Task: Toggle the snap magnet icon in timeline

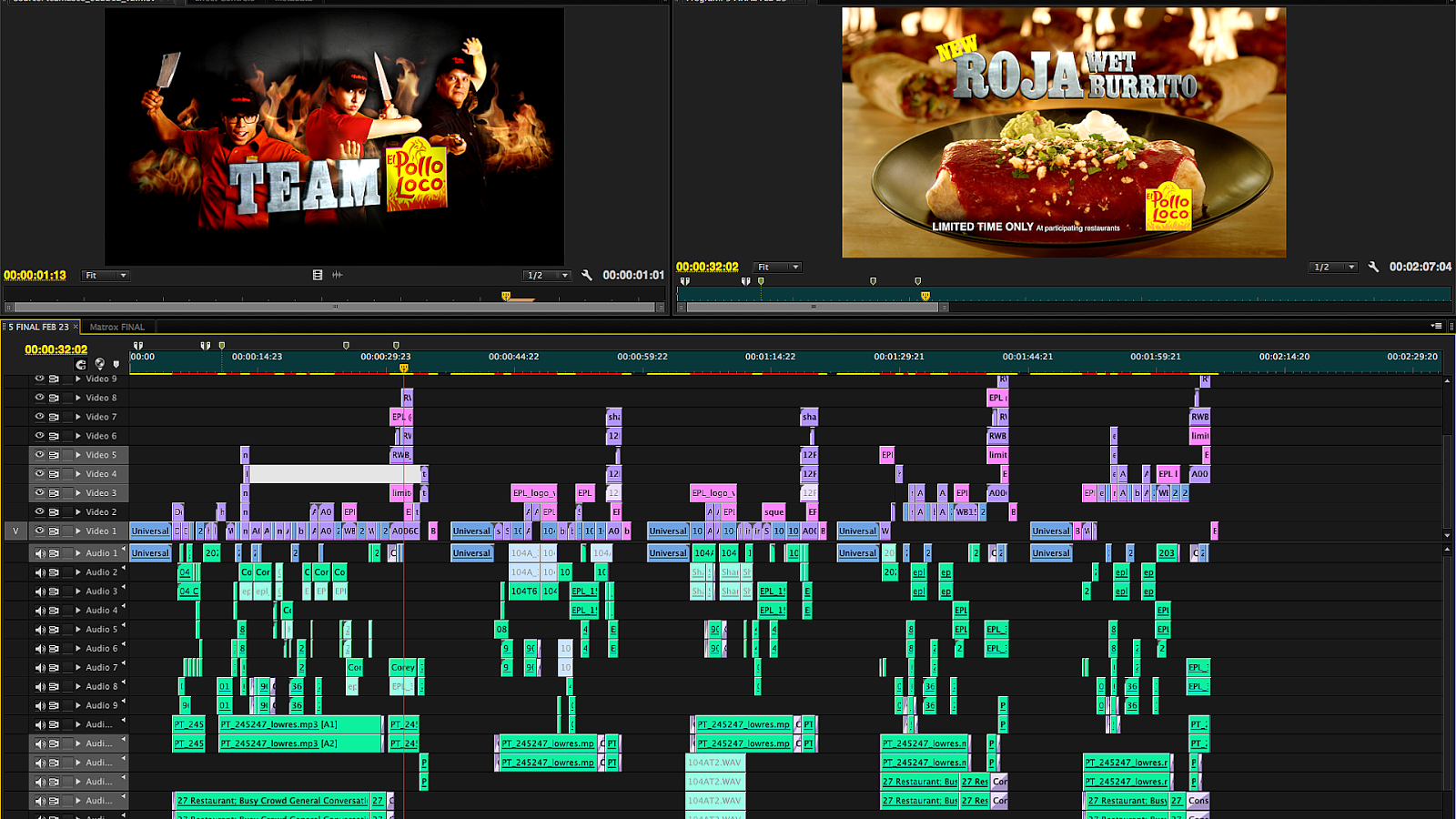Action: coord(81,364)
